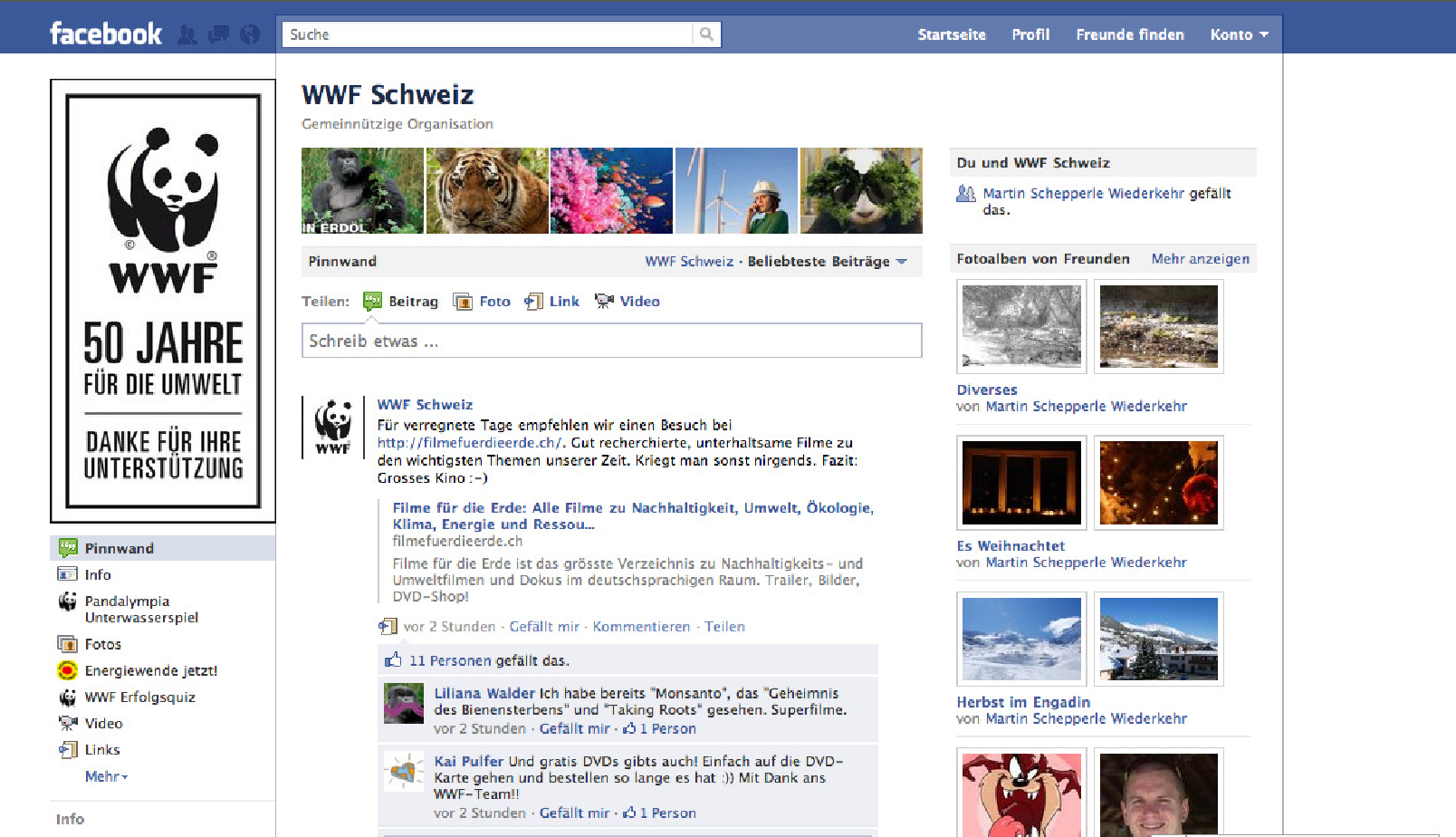Click thumbs-up icon beside 11 Personen

[393, 660]
